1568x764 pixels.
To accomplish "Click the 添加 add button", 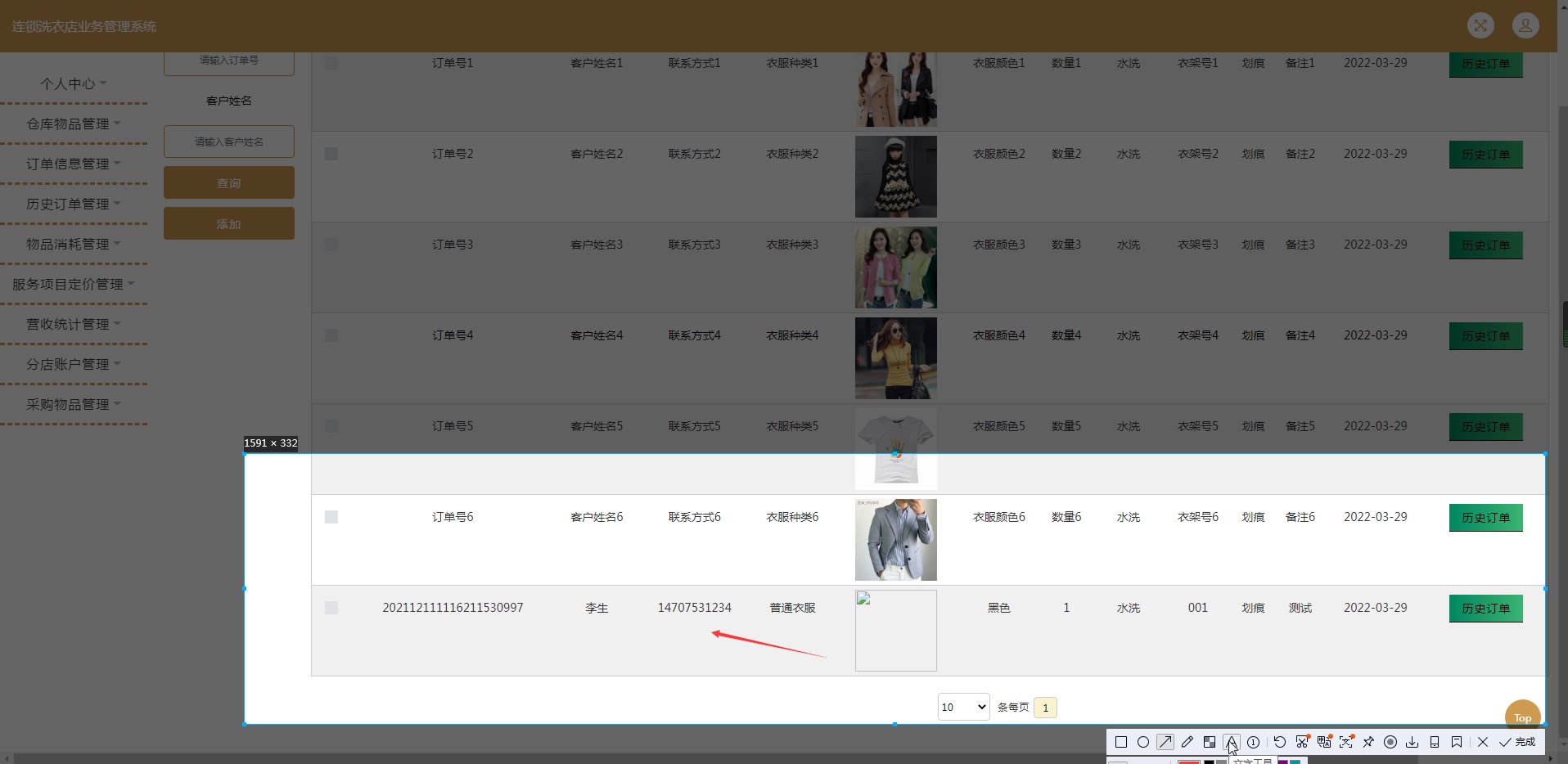I will tap(229, 223).
